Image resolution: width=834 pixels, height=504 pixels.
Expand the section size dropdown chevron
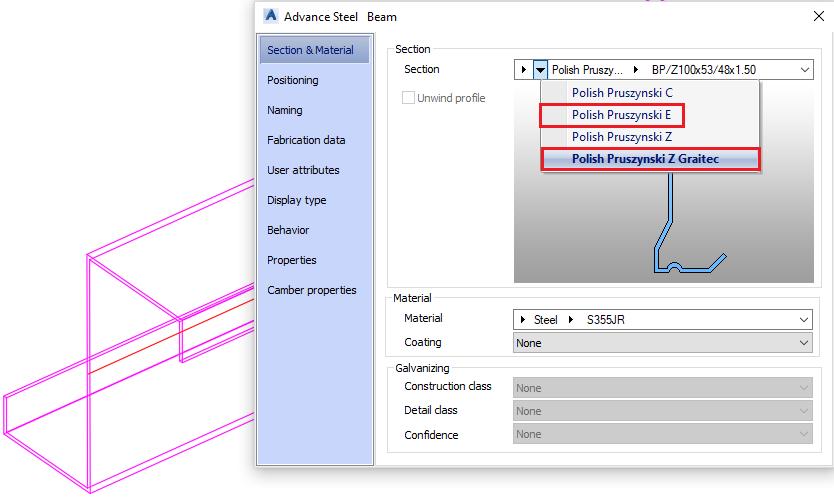804,70
